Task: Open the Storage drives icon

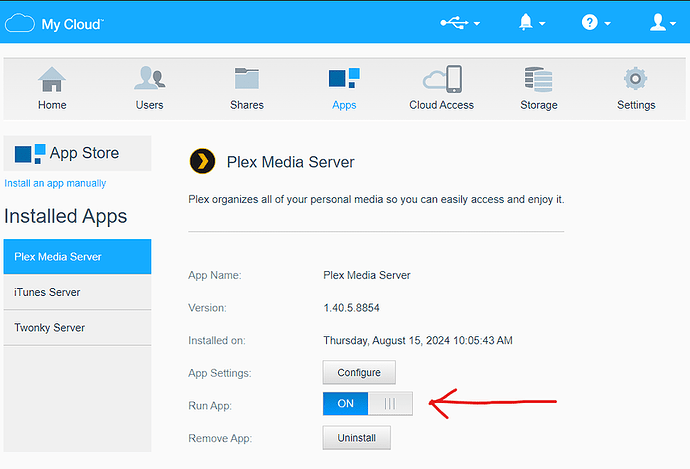Action: 538,79
